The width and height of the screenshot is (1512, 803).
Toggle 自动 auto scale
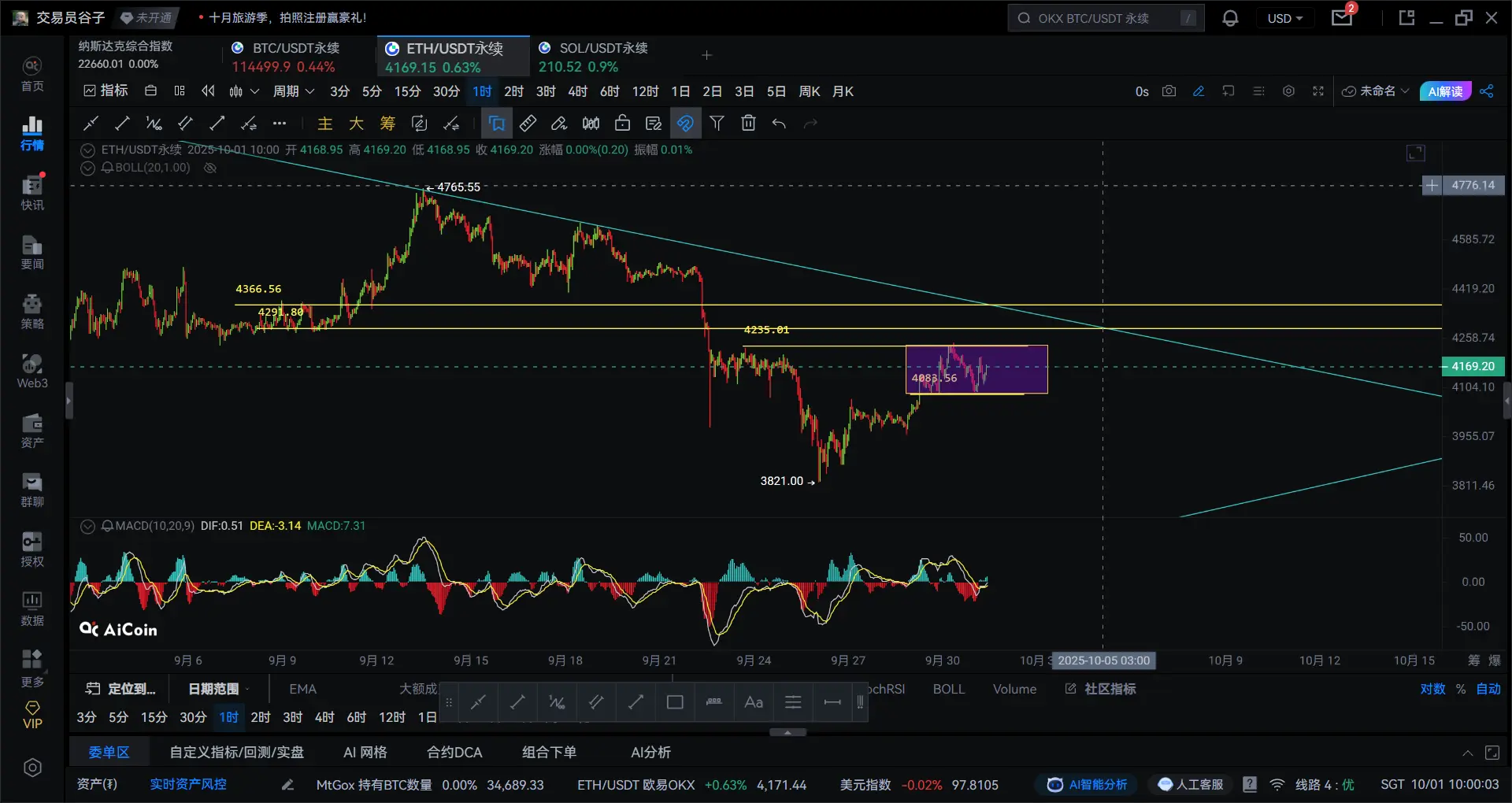1488,689
